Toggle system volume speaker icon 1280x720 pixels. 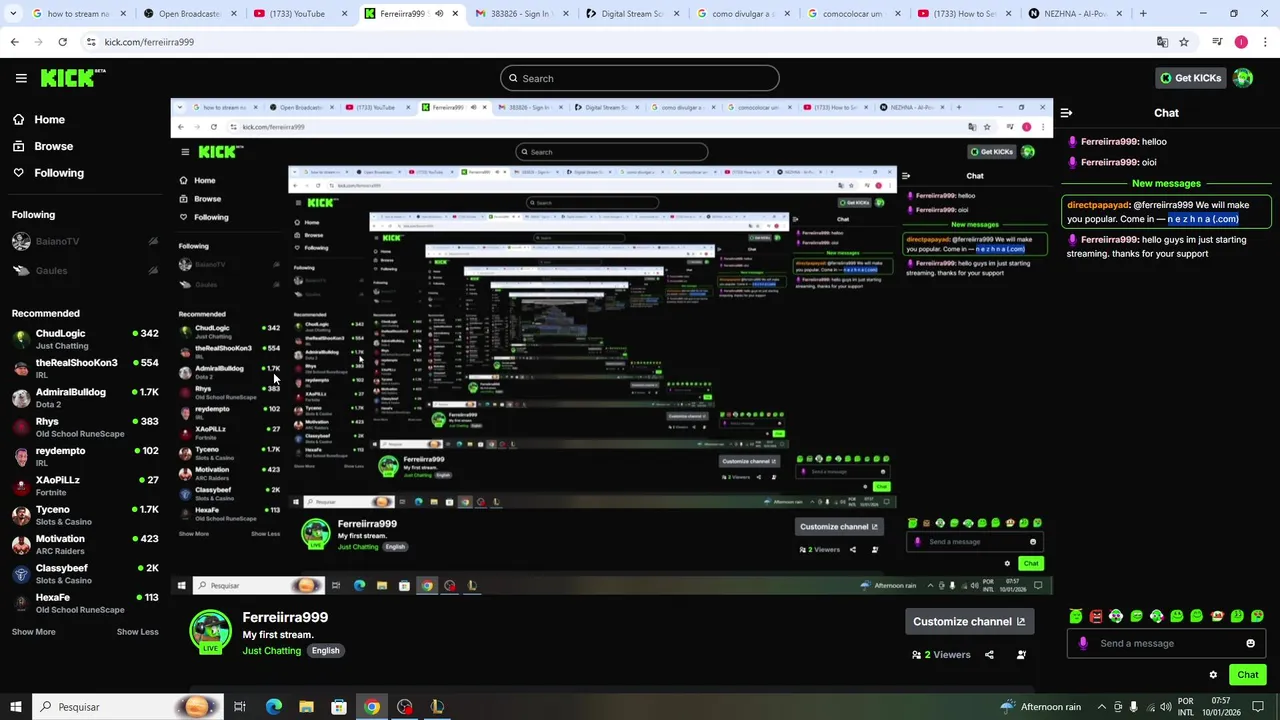point(1165,707)
